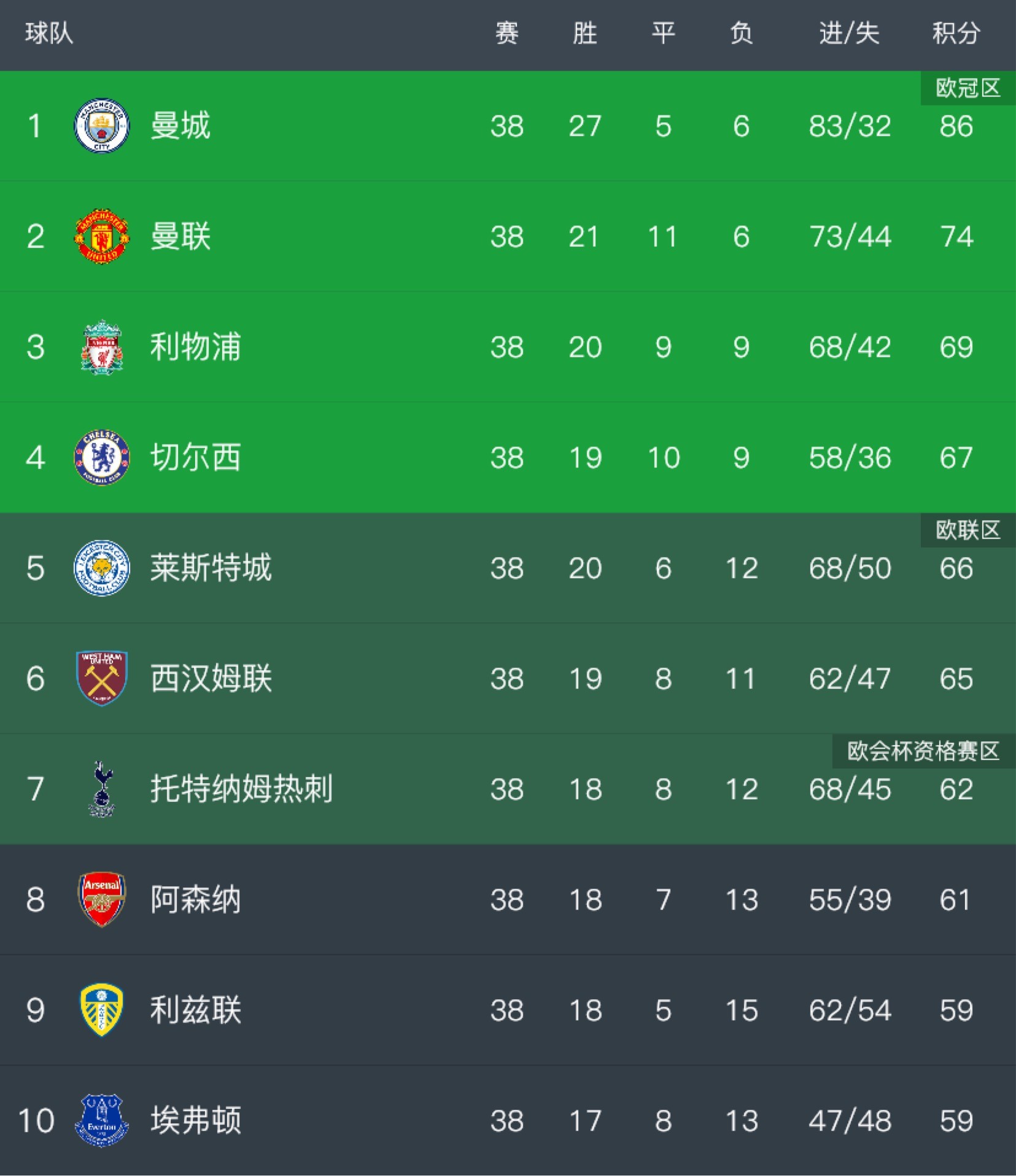The image size is (1016, 1176).
Task: Open the 托特纳姆热刺 team name link
Action: 241,789
